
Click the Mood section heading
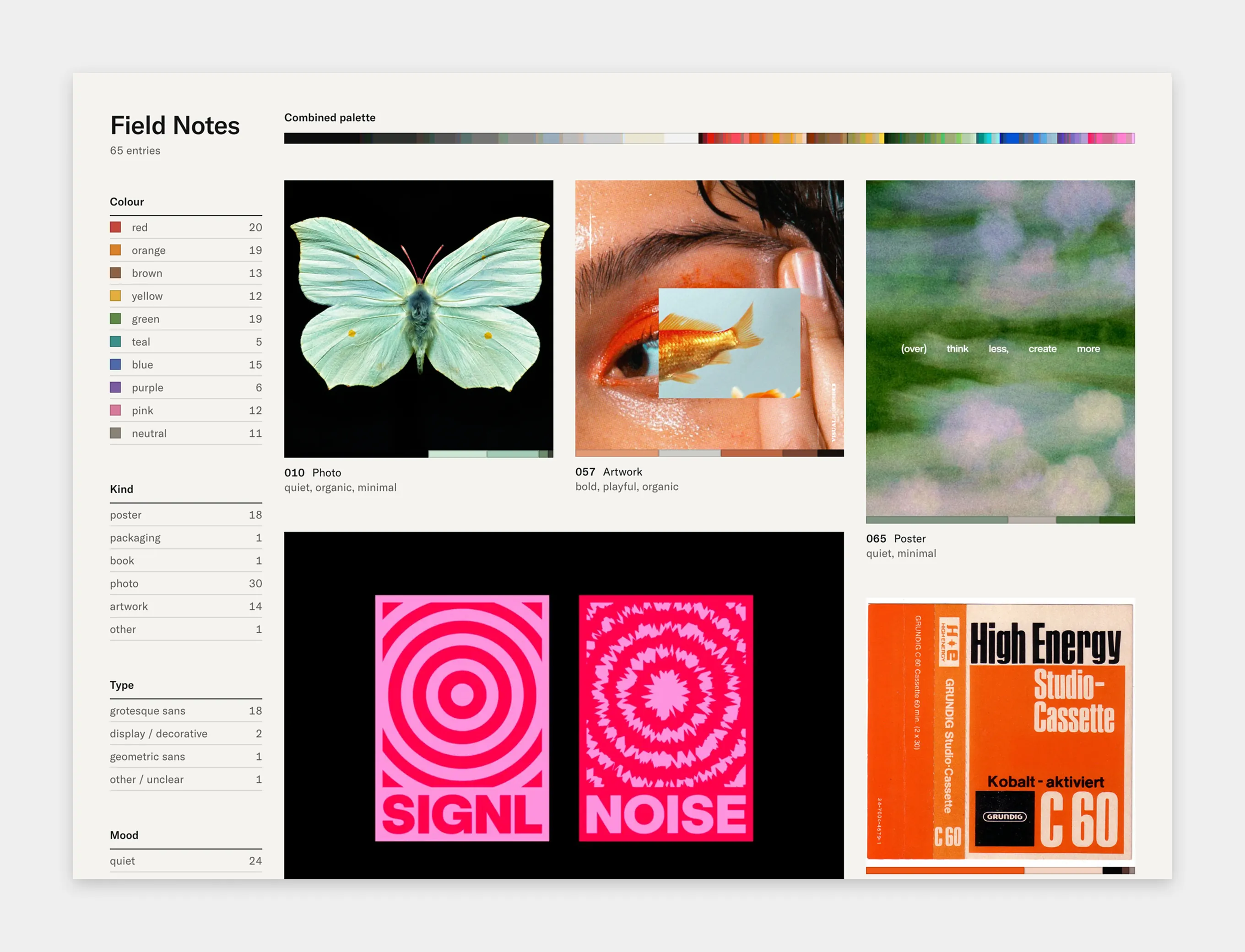(124, 835)
